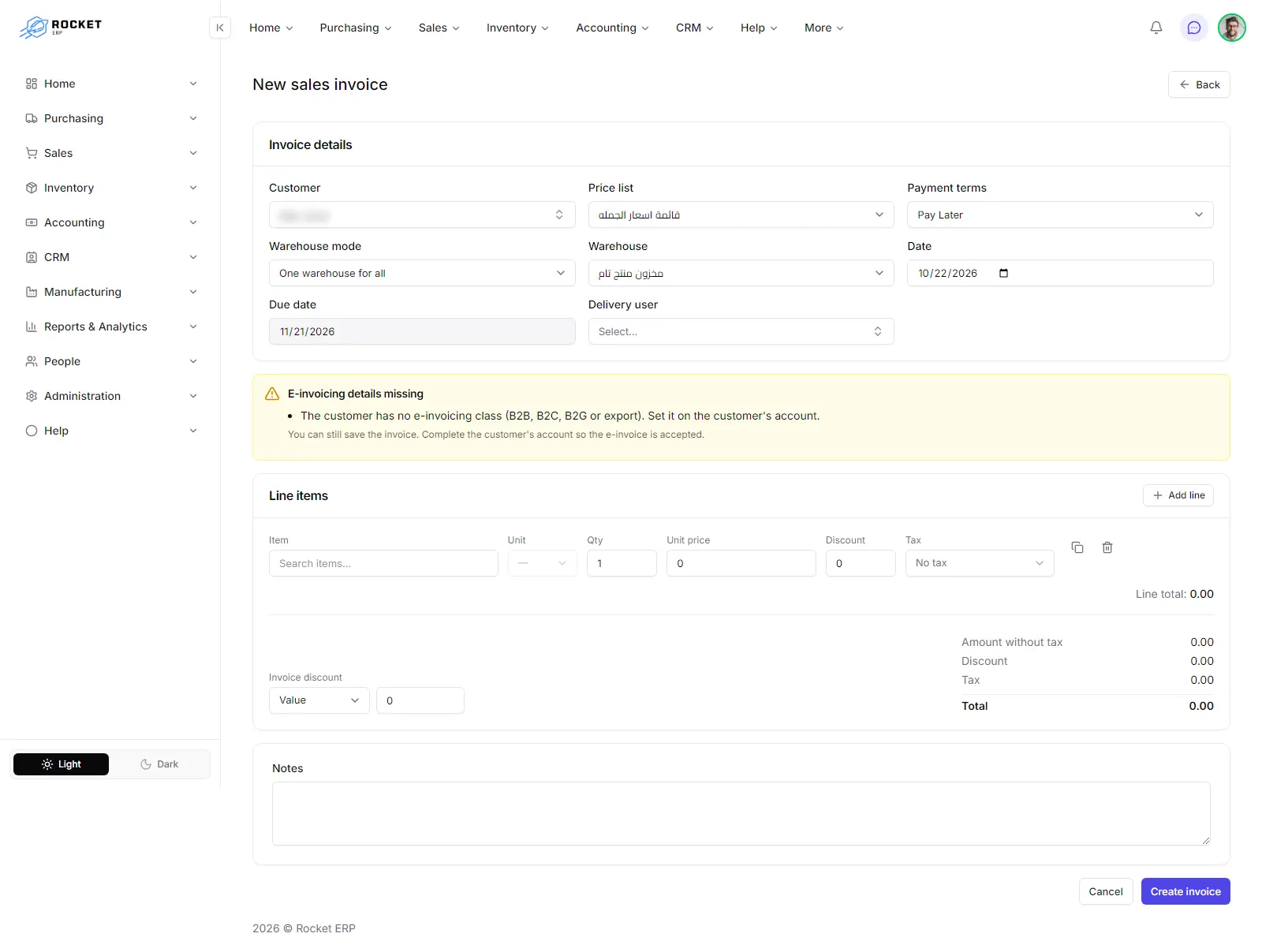Click the Search items input field
Viewport: 1262px width, 952px height.
tap(383, 563)
